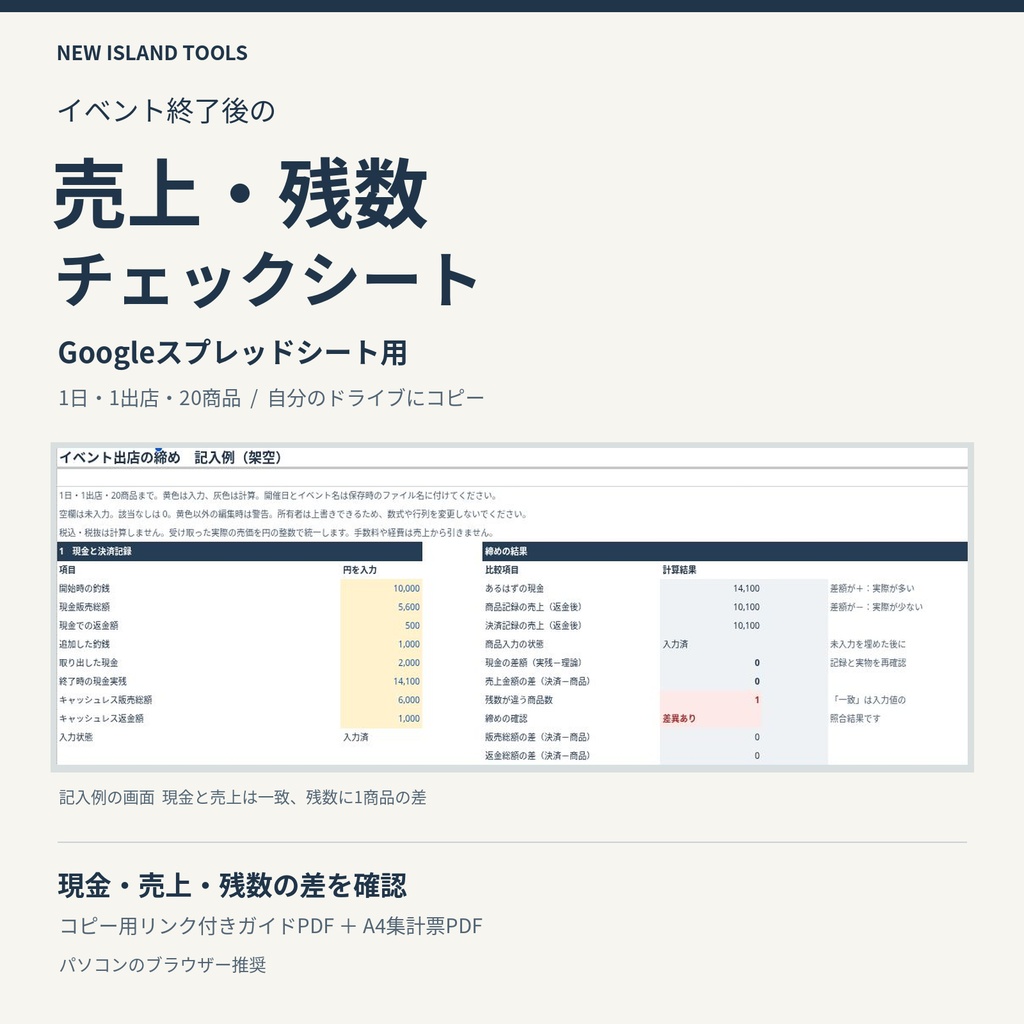Click the 追加した釣銭 row label

(84, 644)
